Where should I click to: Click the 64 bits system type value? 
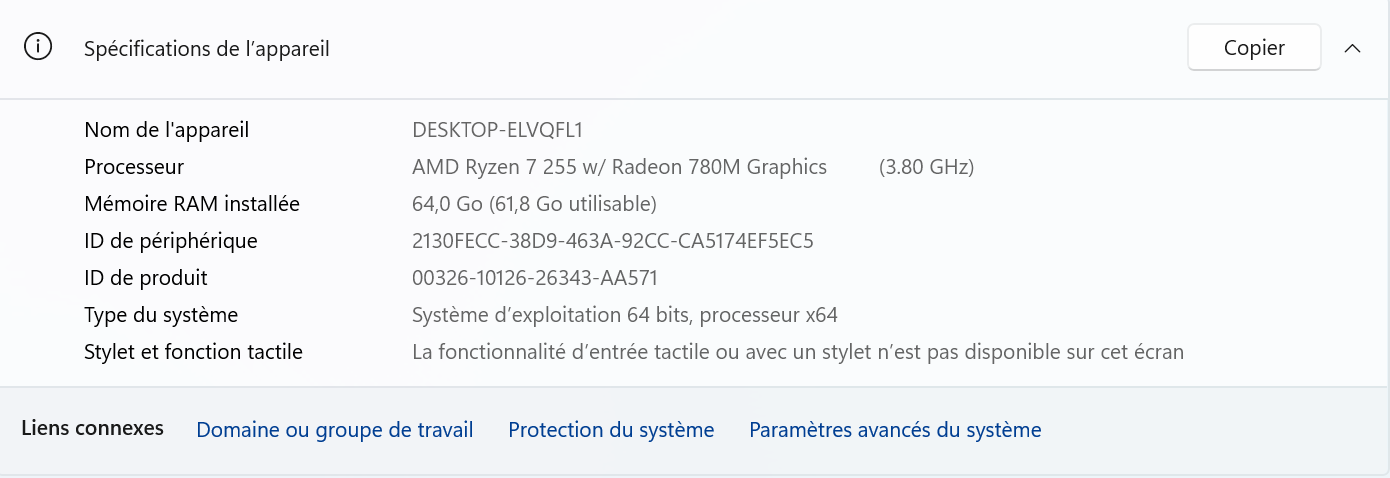[x=624, y=315]
